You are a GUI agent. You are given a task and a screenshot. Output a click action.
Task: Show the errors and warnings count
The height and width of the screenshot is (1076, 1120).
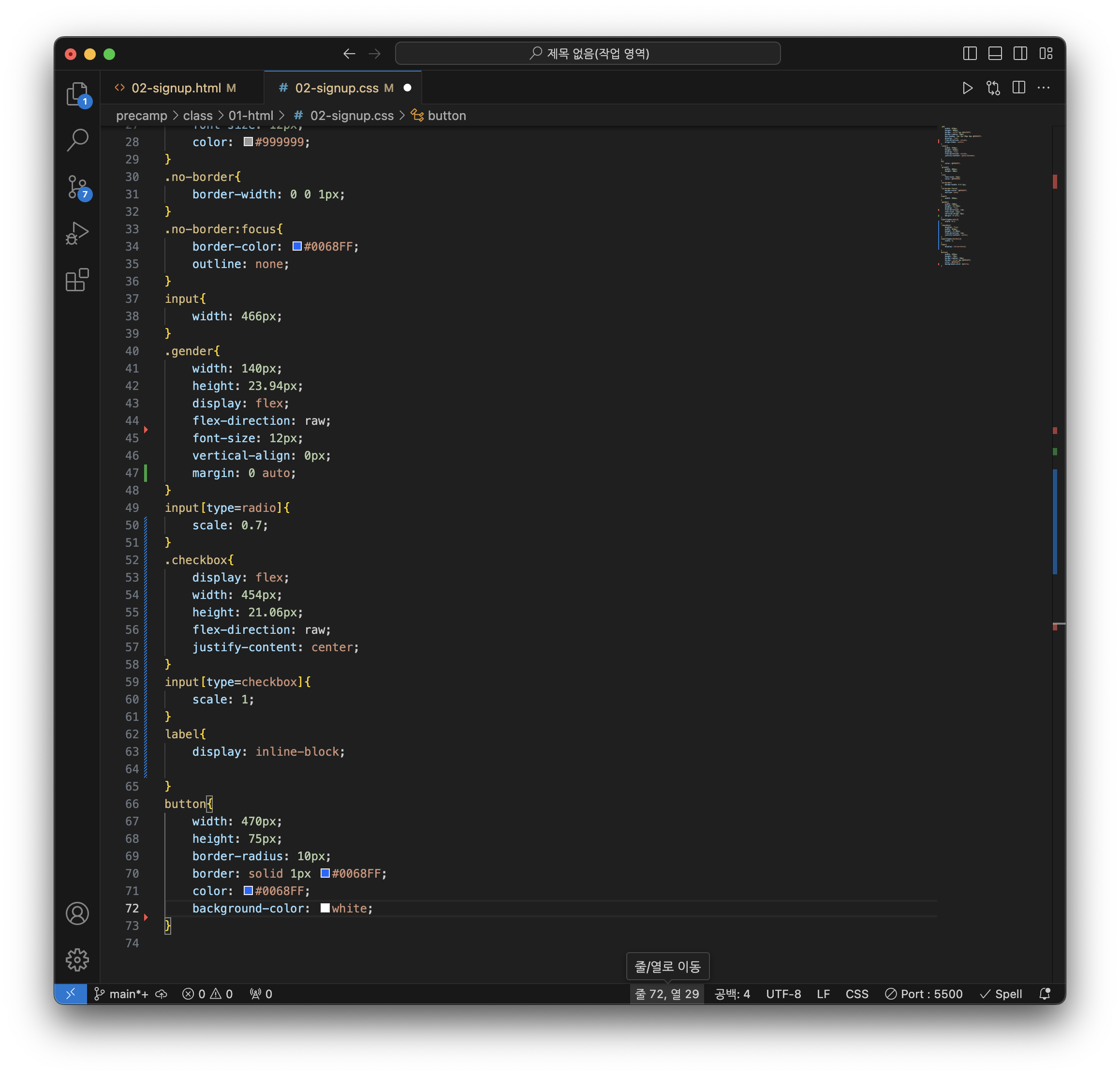[207, 994]
